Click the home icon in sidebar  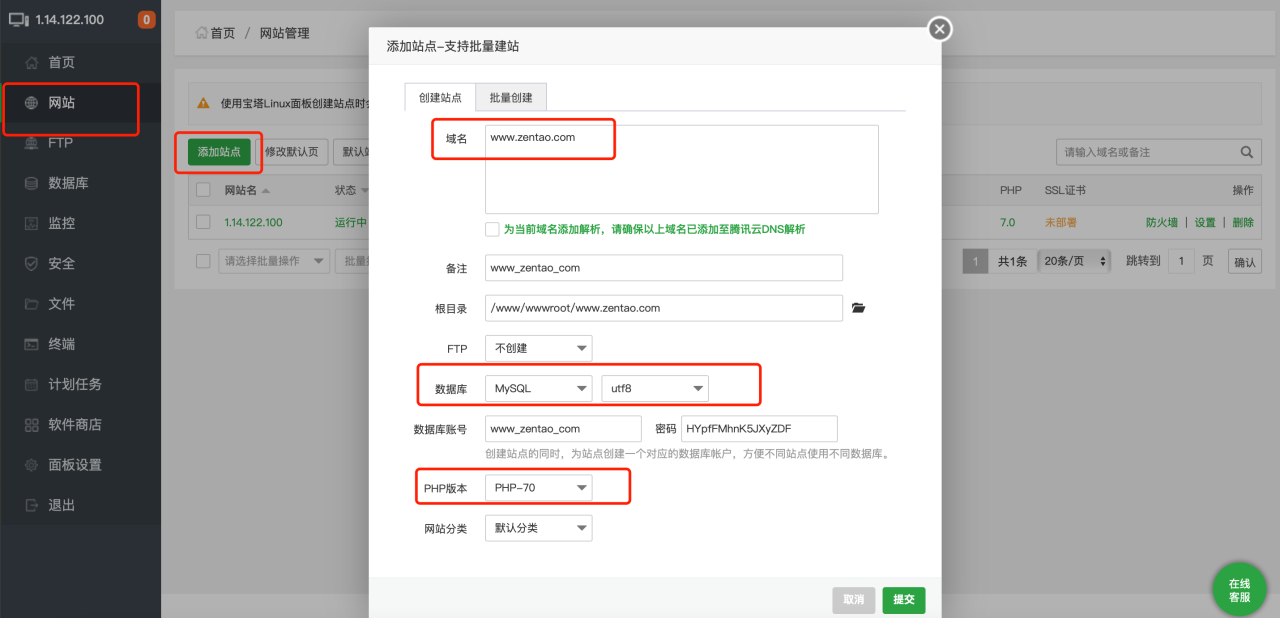(x=31, y=62)
